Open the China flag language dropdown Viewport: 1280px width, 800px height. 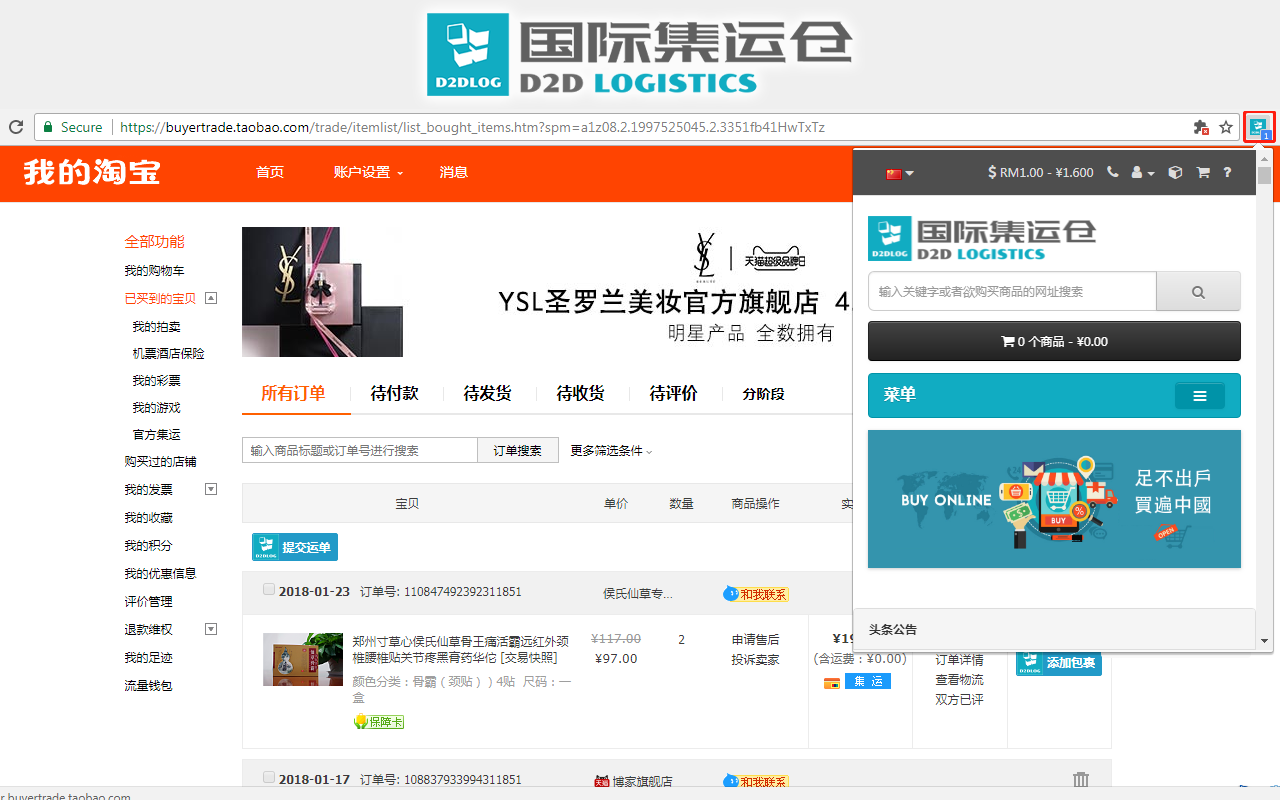click(x=899, y=173)
